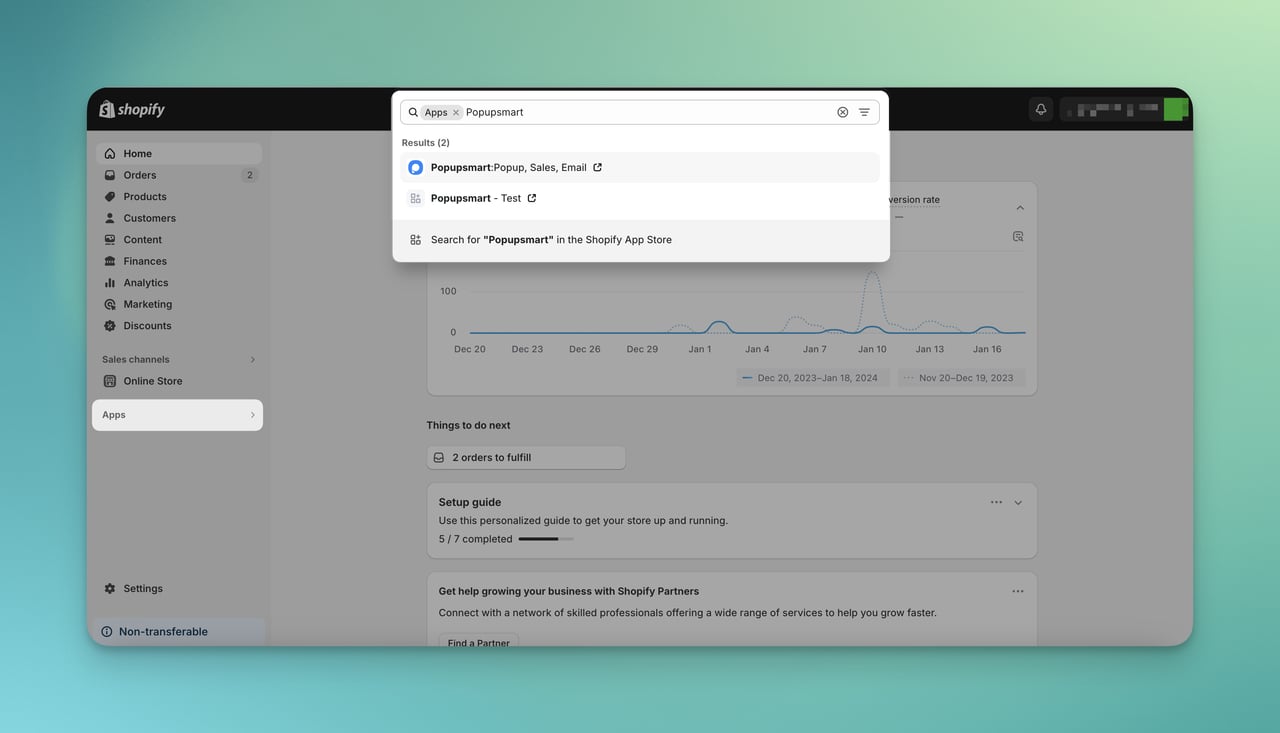Collapse the analytics card chevron
Image resolution: width=1280 pixels, height=733 pixels.
[x=1020, y=208]
